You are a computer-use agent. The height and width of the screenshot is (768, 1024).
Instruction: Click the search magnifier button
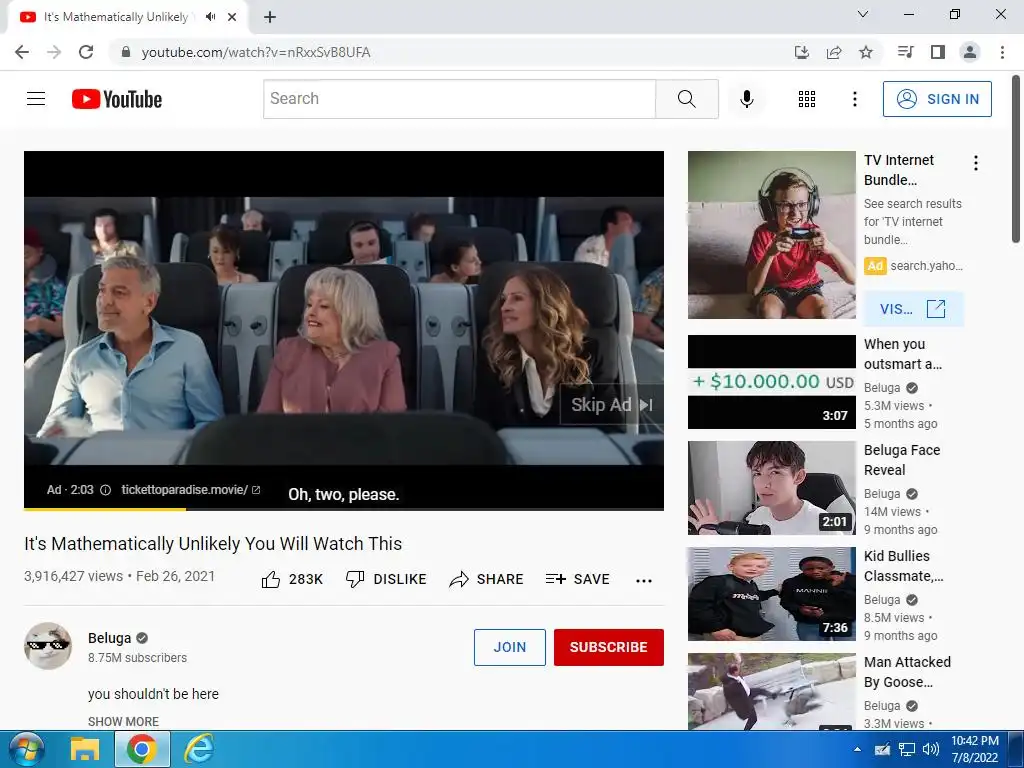coord(686,99)
